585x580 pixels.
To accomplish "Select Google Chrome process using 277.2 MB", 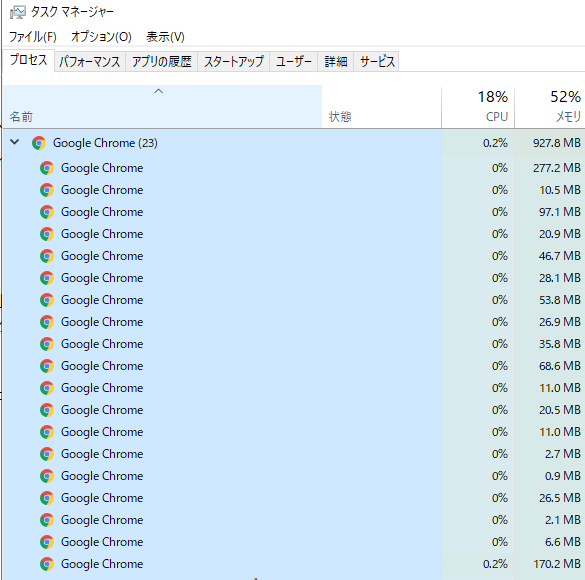I will pyautogui.click(x=294, y=168).
